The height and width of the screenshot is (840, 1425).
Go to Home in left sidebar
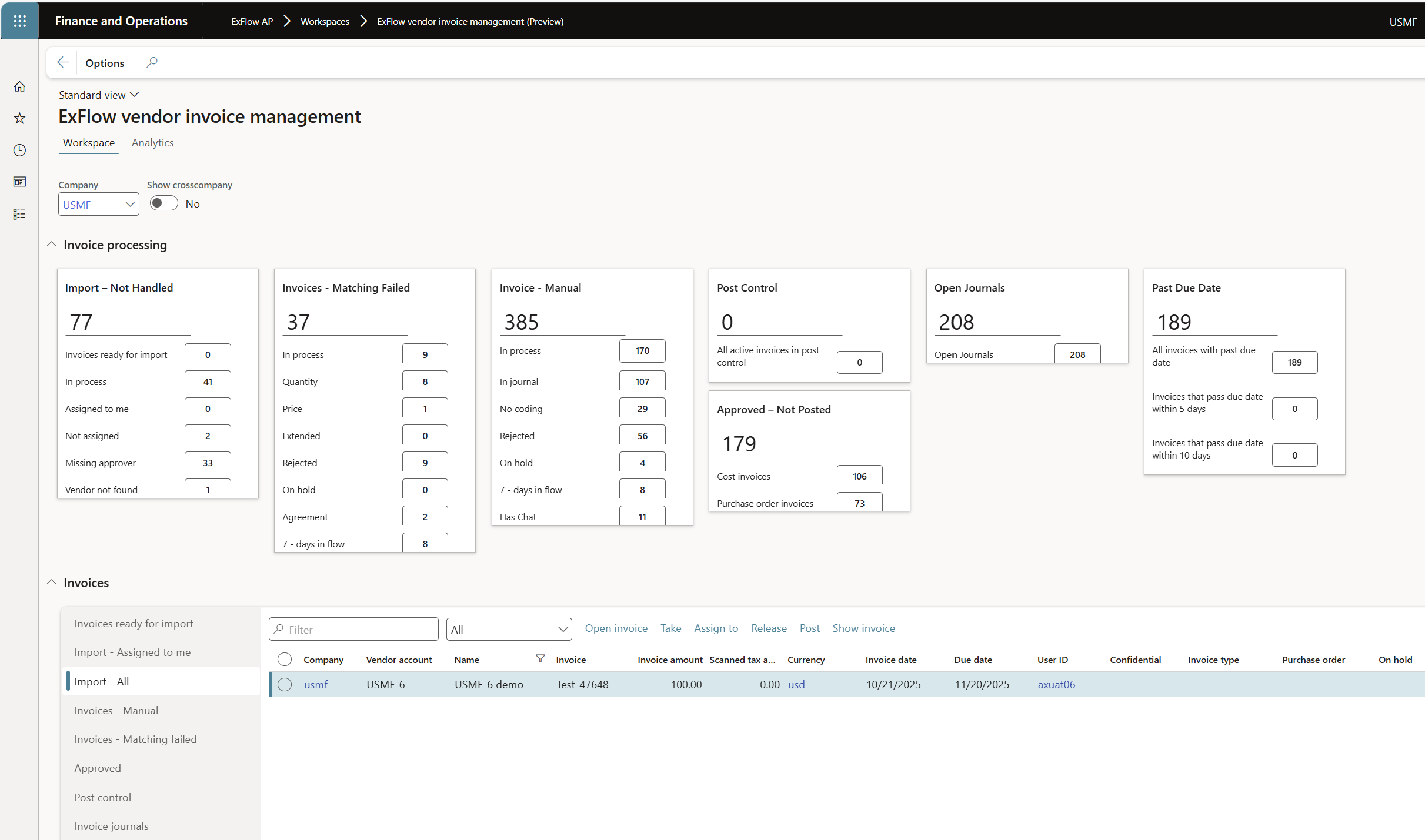pyautogui.click(x=19, y=87)
